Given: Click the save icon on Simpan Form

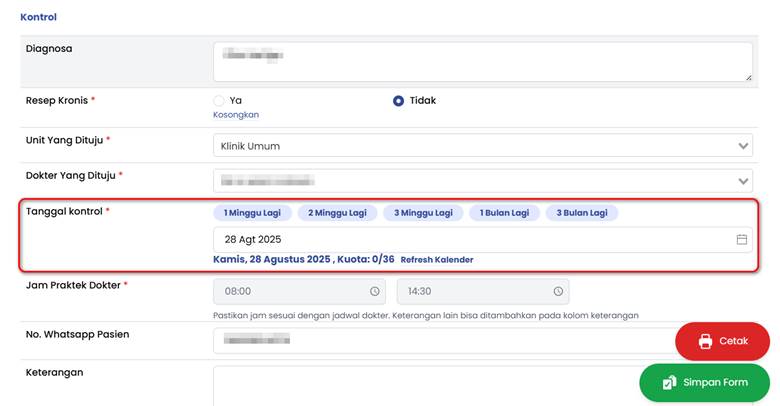Looking at the screenshot, I should [x=669, y=382].
